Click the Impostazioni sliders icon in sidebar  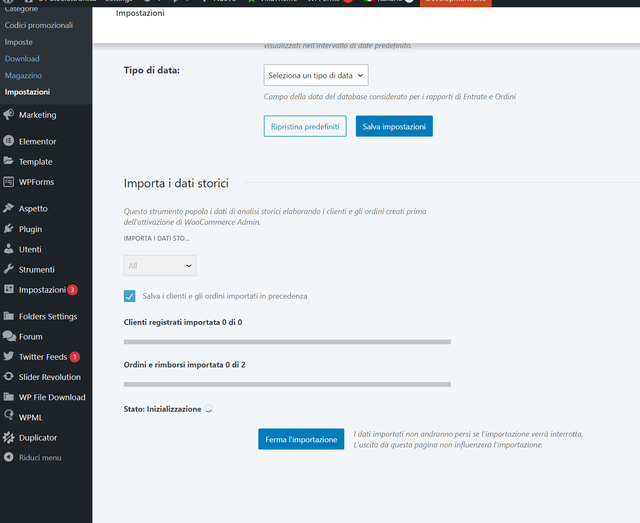[x=9, y=289]
